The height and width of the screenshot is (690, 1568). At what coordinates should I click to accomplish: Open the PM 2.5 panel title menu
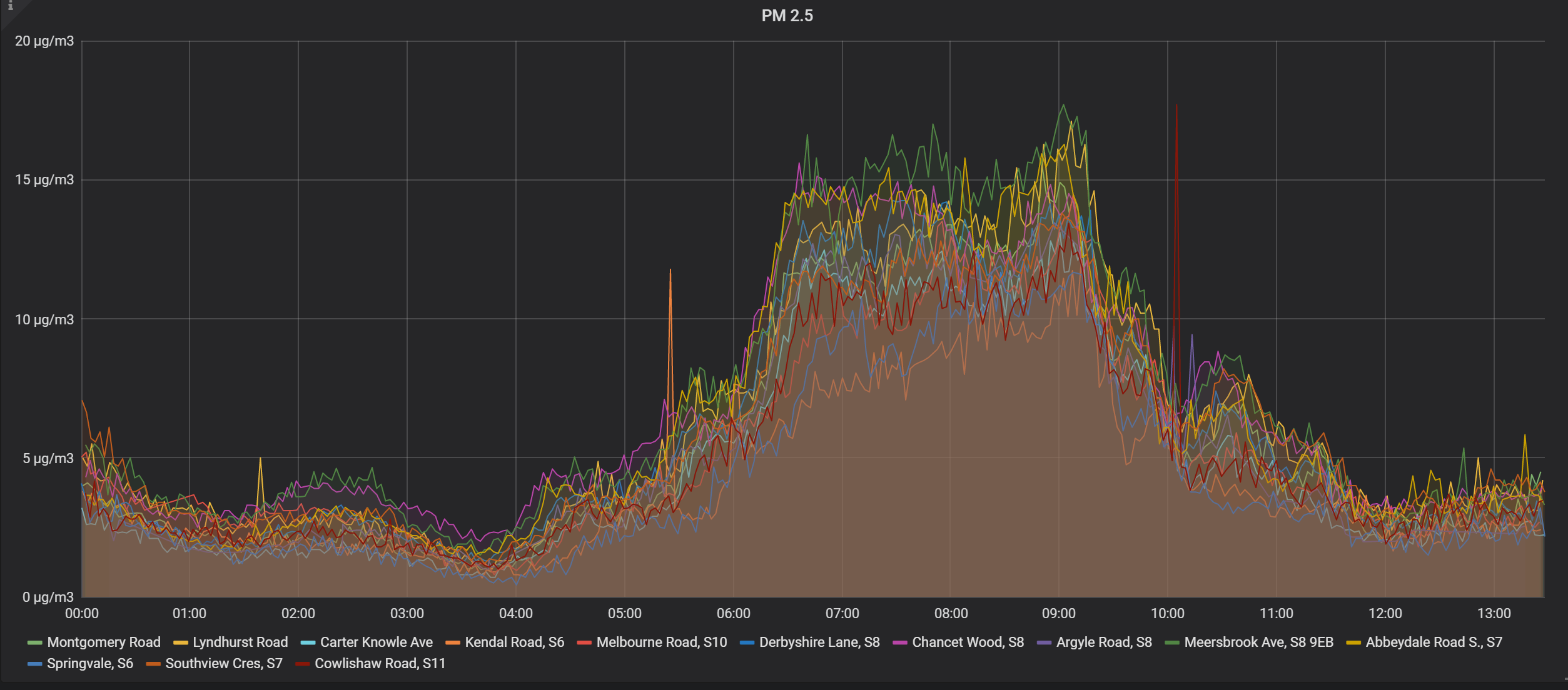pyautogui.click(x=787, y=16)
